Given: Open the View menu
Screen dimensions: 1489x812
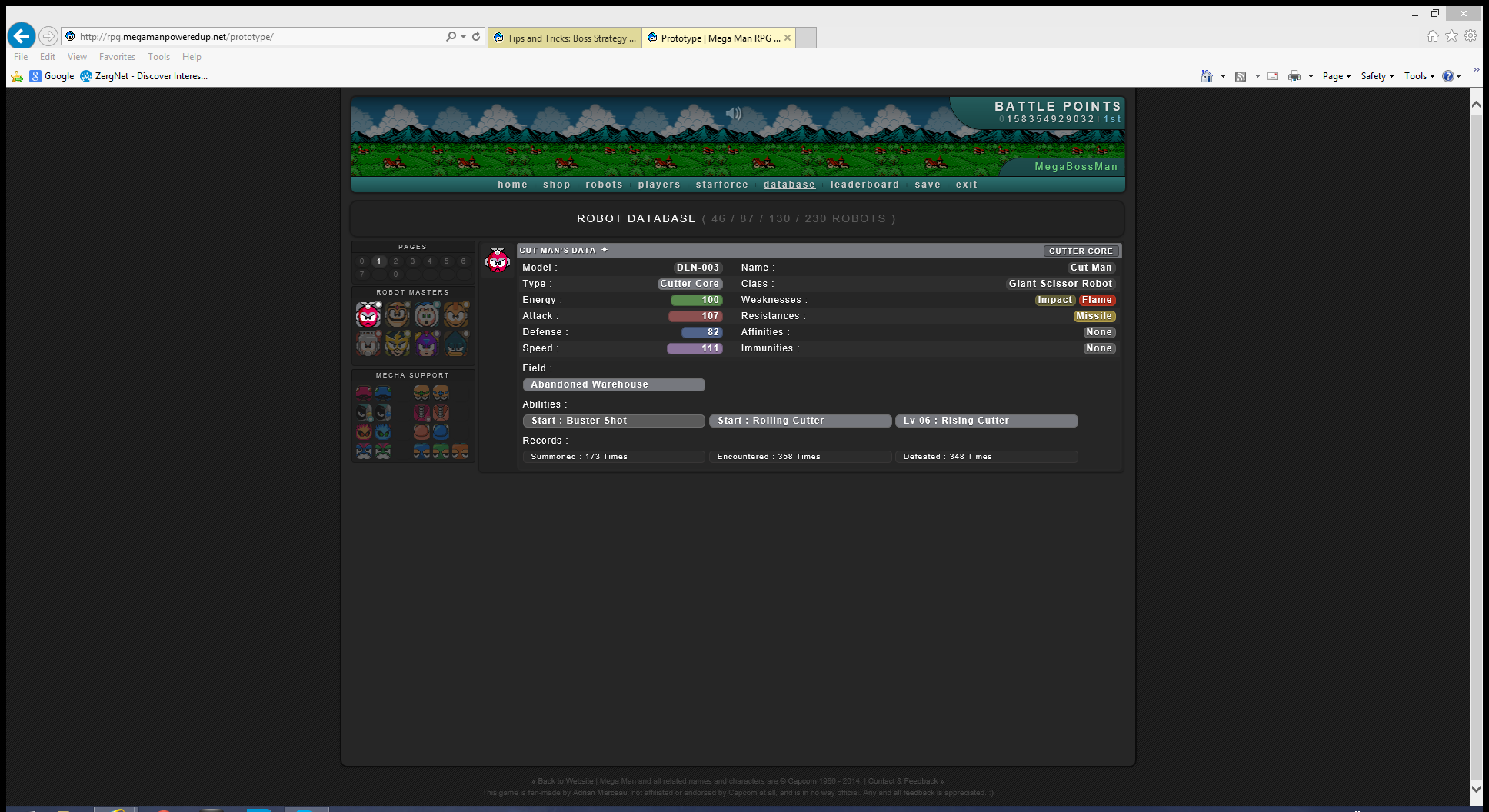Looking at the screenshot, I should tap(77, 57).
